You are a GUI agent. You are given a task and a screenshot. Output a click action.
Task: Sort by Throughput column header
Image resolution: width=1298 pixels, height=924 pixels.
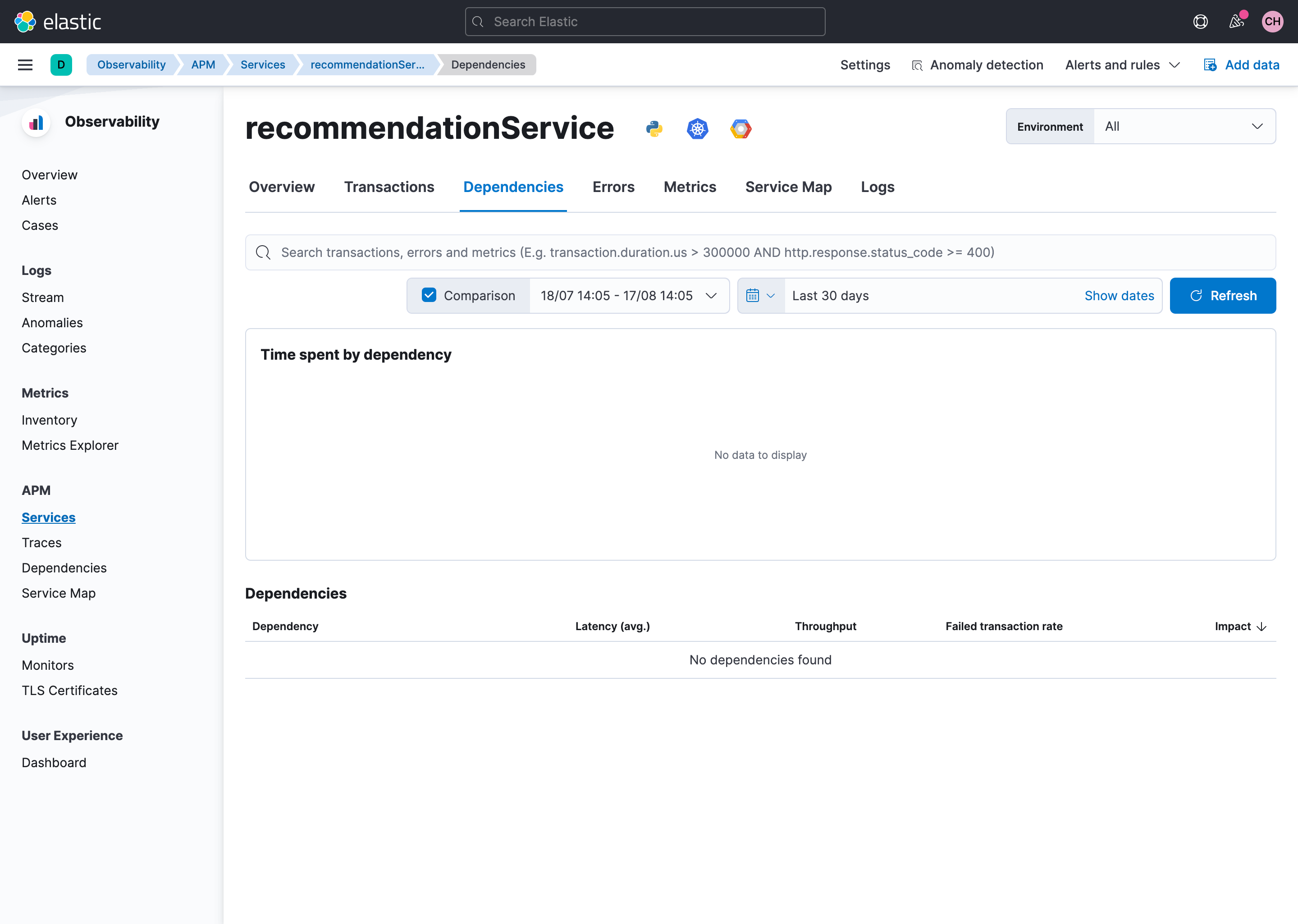825,626
